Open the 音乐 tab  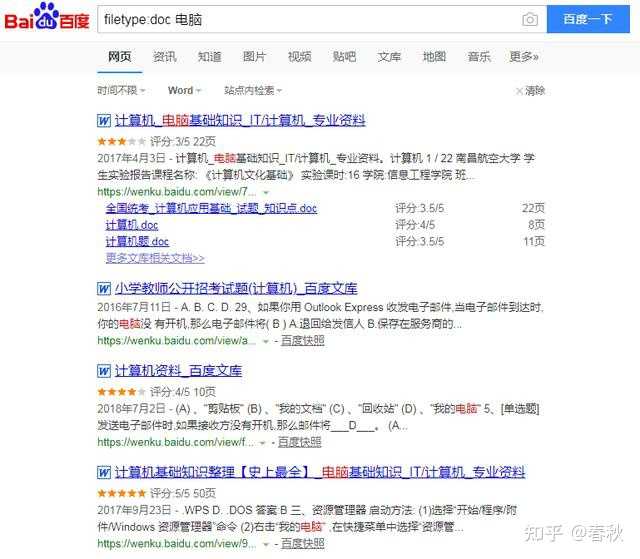(x=479, y=57)
